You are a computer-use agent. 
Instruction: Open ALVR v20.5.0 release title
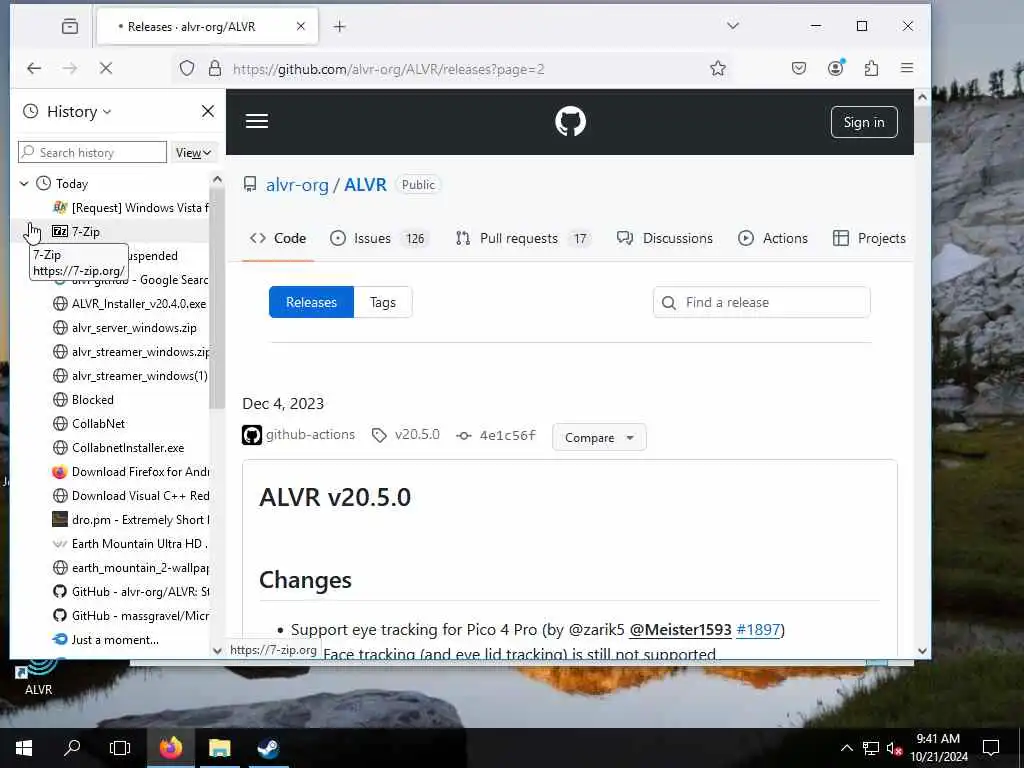[335, 498]
